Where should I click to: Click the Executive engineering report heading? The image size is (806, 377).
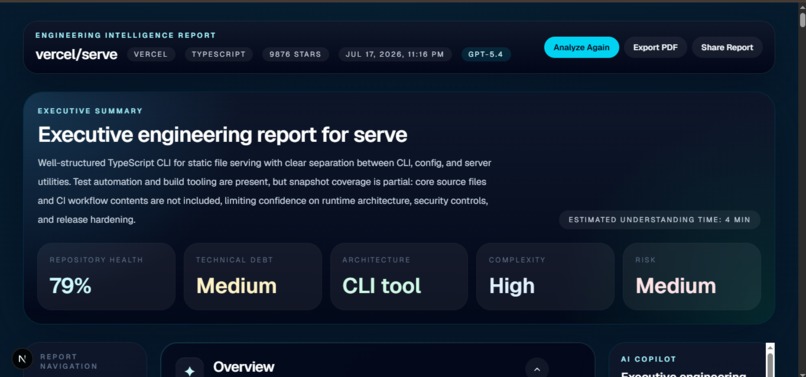point(223,135)
